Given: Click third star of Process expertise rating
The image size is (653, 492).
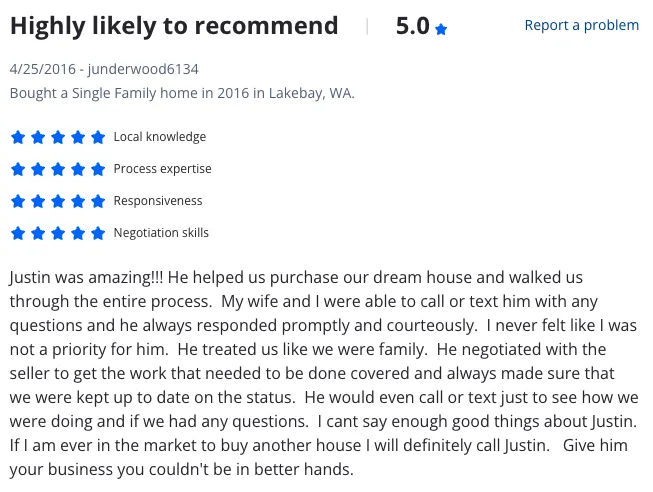Looking at the screenshot, I should tap(58, 169).
